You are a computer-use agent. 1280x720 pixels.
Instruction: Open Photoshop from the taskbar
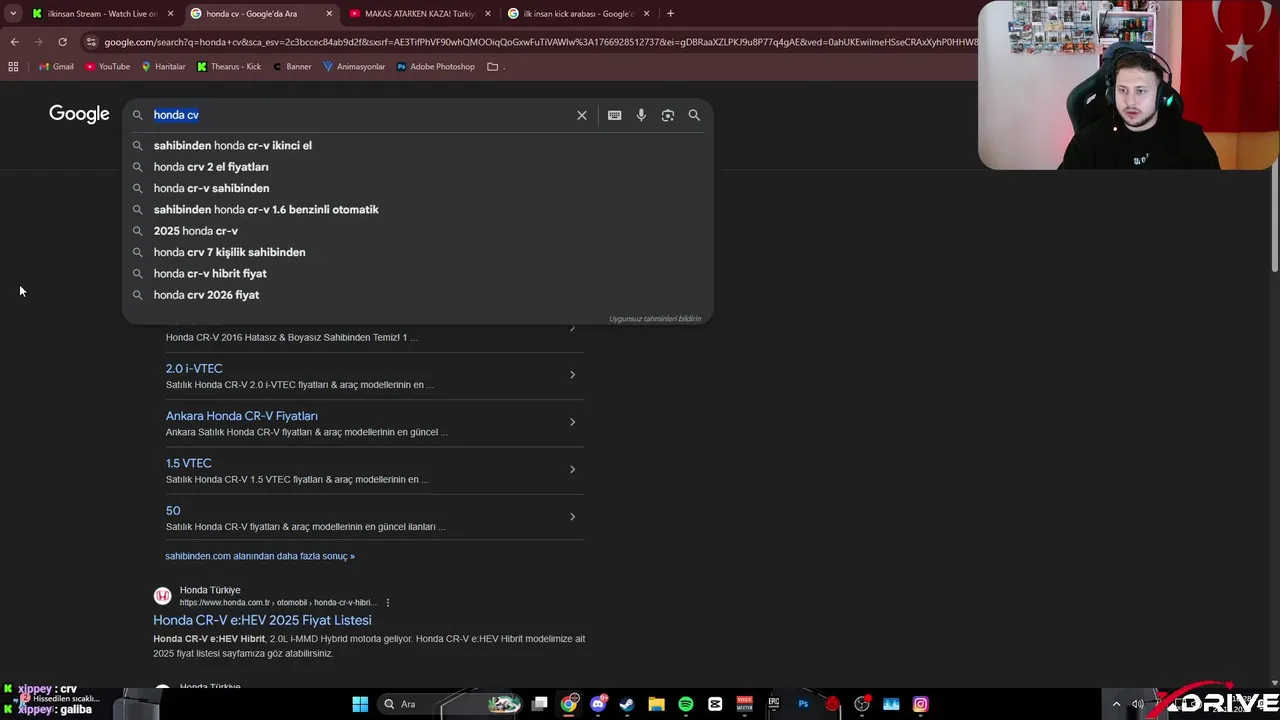(x=803, y=704)
